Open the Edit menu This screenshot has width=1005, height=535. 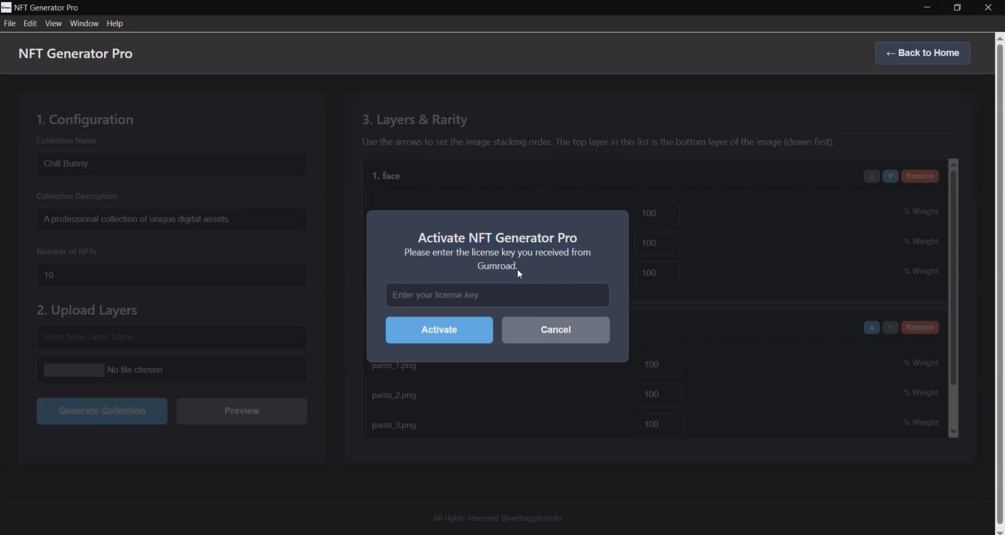coord(30,23)
